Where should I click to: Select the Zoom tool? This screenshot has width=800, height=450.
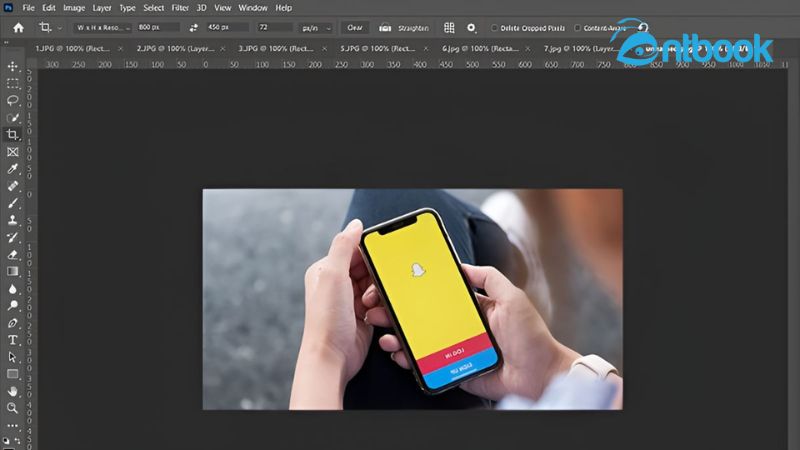pyautogui.click(x=12, y=408)
